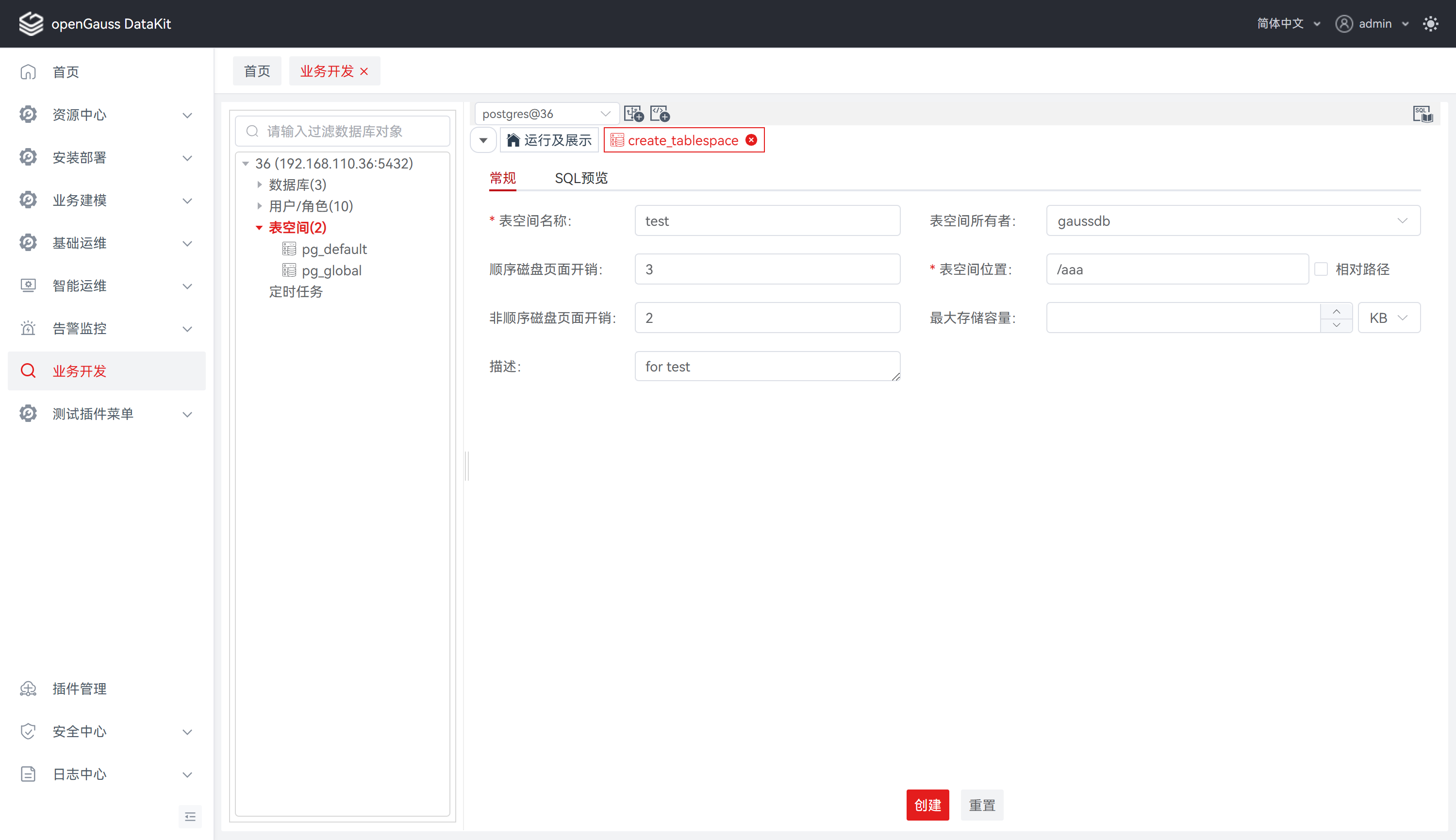Focus the database object filter box
This screenshot has height=840, width=1456.
click(343, 131)
